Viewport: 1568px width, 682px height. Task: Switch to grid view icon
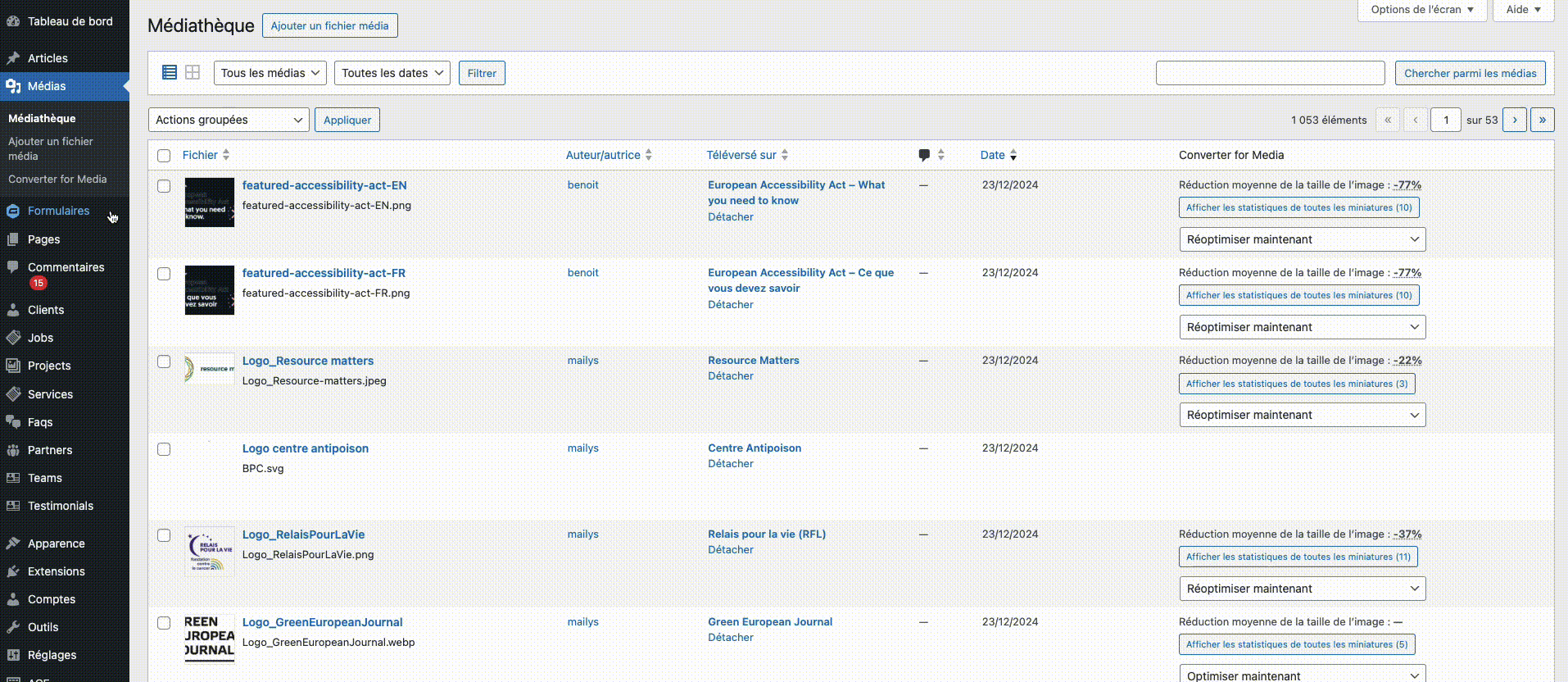pos(193,72)
